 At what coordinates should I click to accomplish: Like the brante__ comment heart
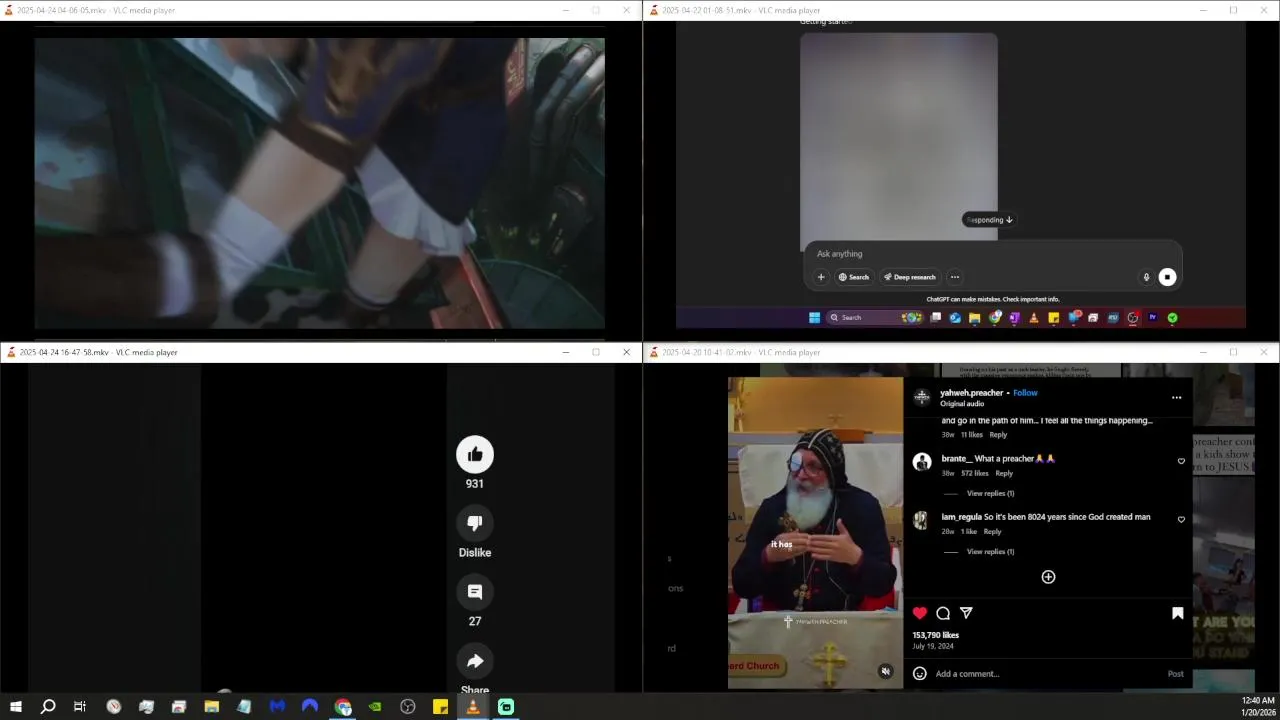coord(1181,461)
